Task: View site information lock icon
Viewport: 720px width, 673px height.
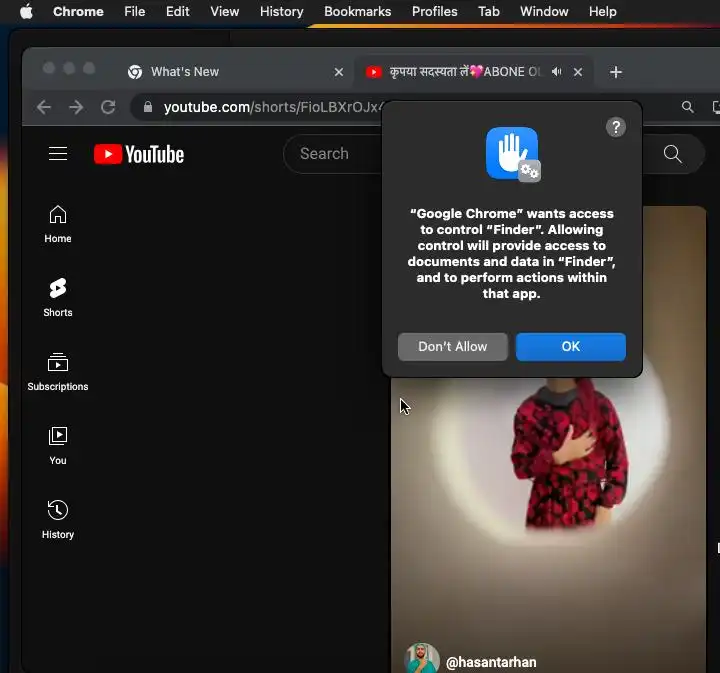Action: click(x=148, y=107)
